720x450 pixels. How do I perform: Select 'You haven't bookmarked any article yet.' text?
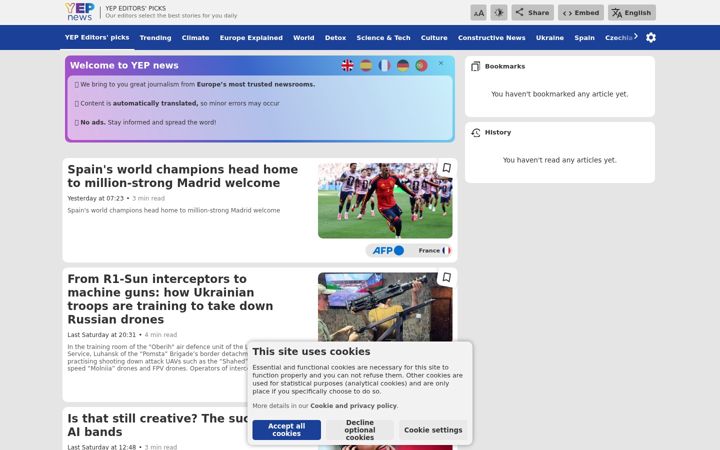pyautogui.click(x=559, y=94)
